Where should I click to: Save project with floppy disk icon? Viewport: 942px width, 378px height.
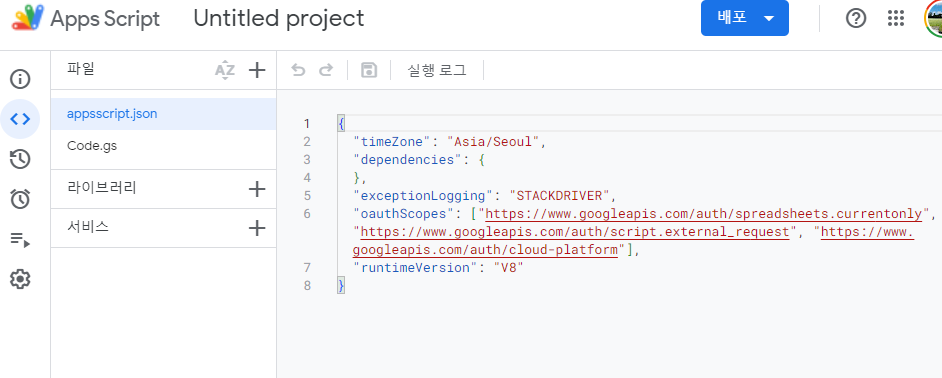[x=368, y=70]
